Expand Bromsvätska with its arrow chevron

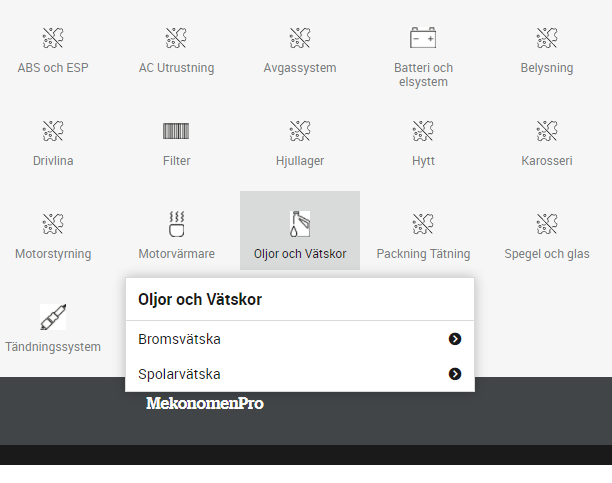[x=455, y=339]
